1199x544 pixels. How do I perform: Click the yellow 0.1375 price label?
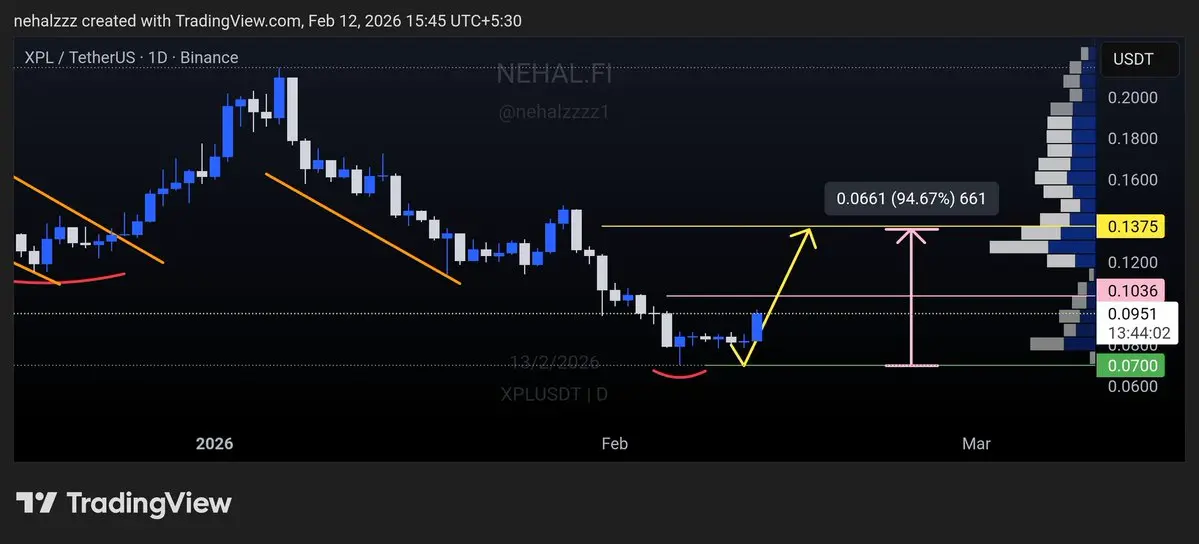click(x=1130, y=226)
